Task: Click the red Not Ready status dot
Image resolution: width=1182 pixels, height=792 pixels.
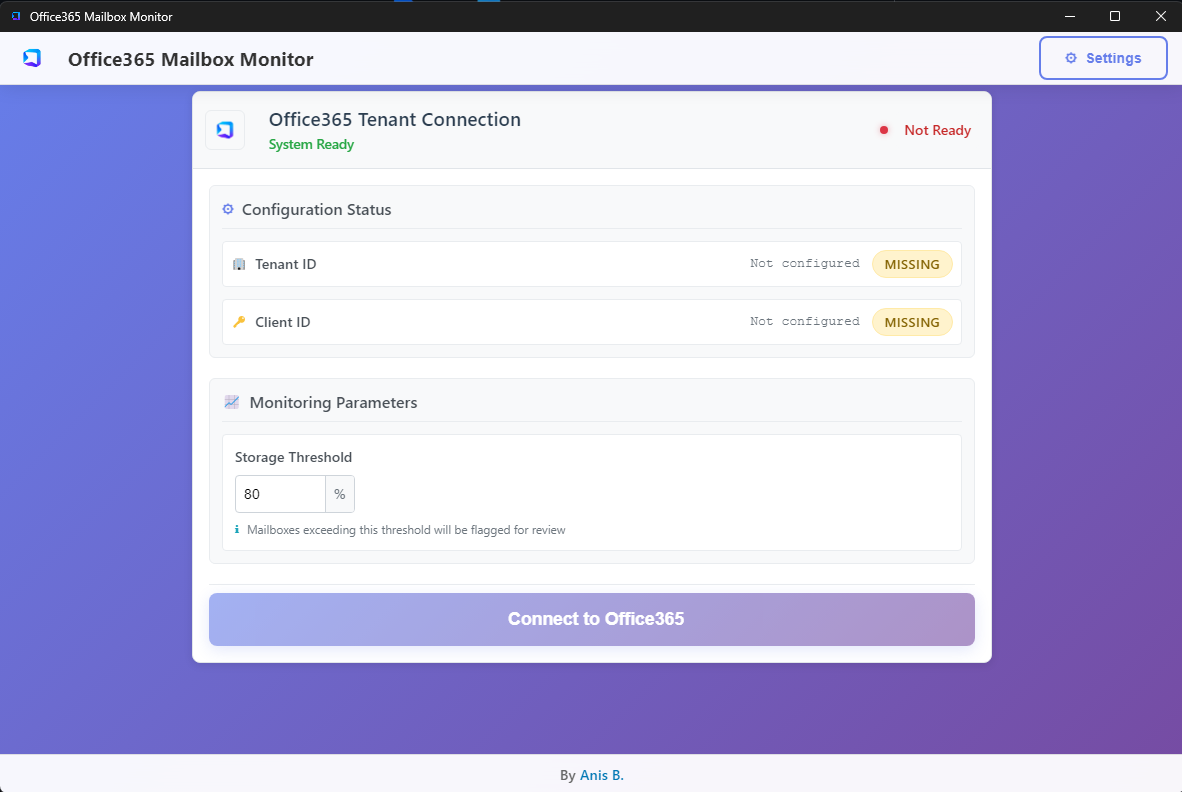Action: (x=884, y=130)
